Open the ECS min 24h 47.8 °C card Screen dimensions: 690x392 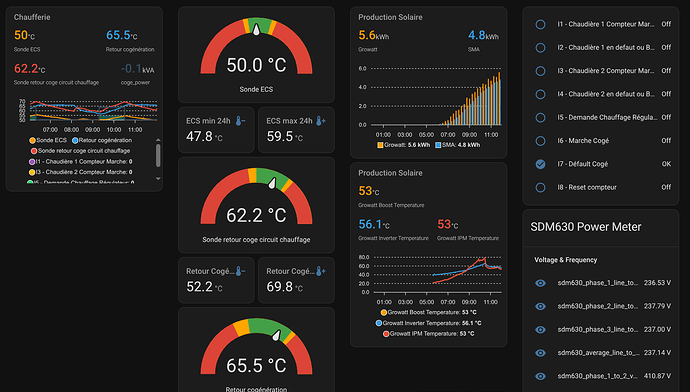[x=216, y=130]
